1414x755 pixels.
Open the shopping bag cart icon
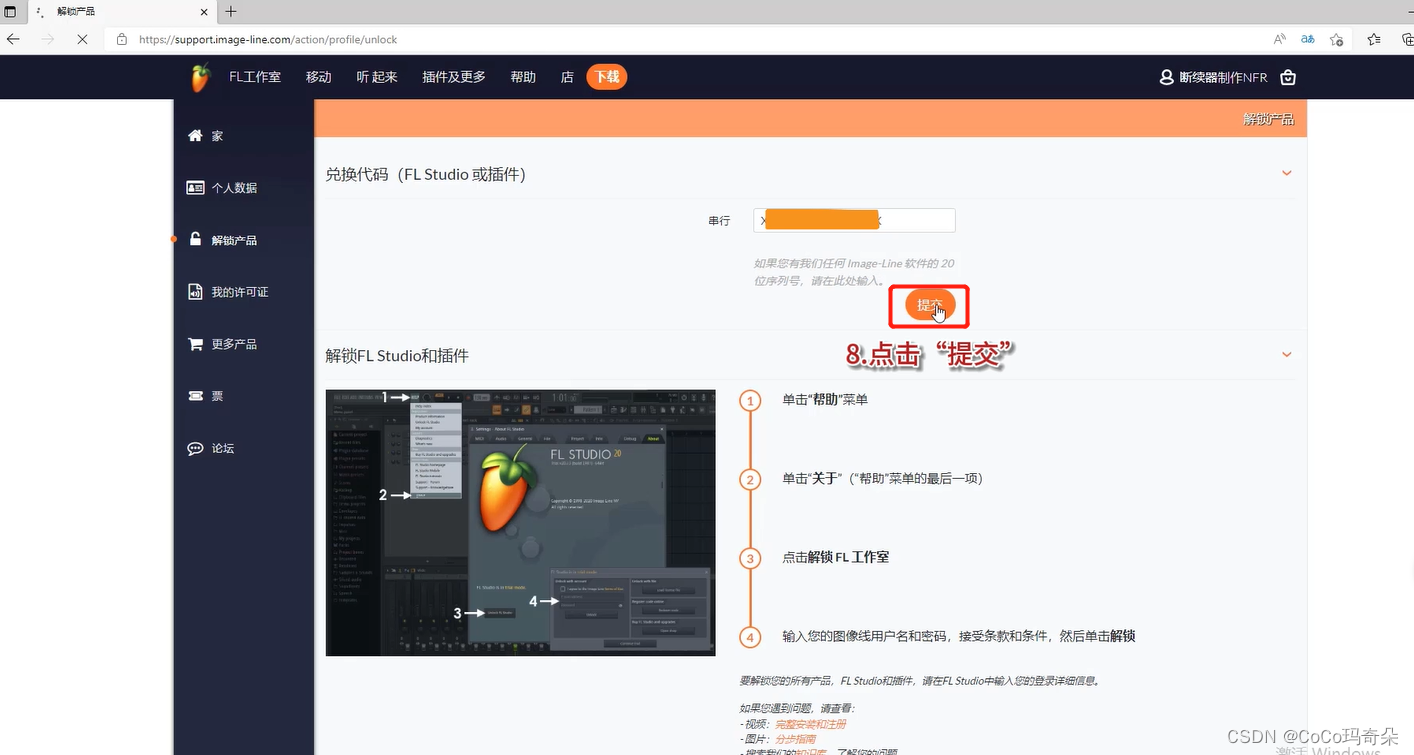coord(1288,77)
